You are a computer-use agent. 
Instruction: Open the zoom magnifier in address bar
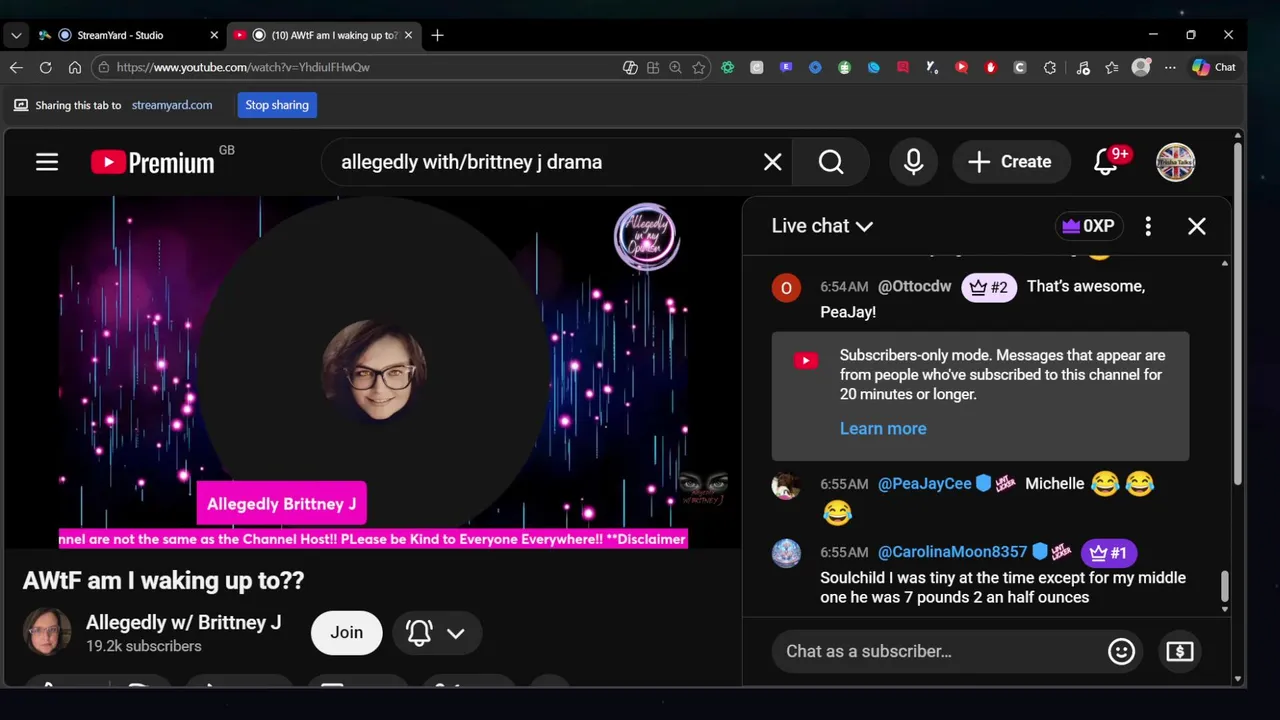[675, 67]
